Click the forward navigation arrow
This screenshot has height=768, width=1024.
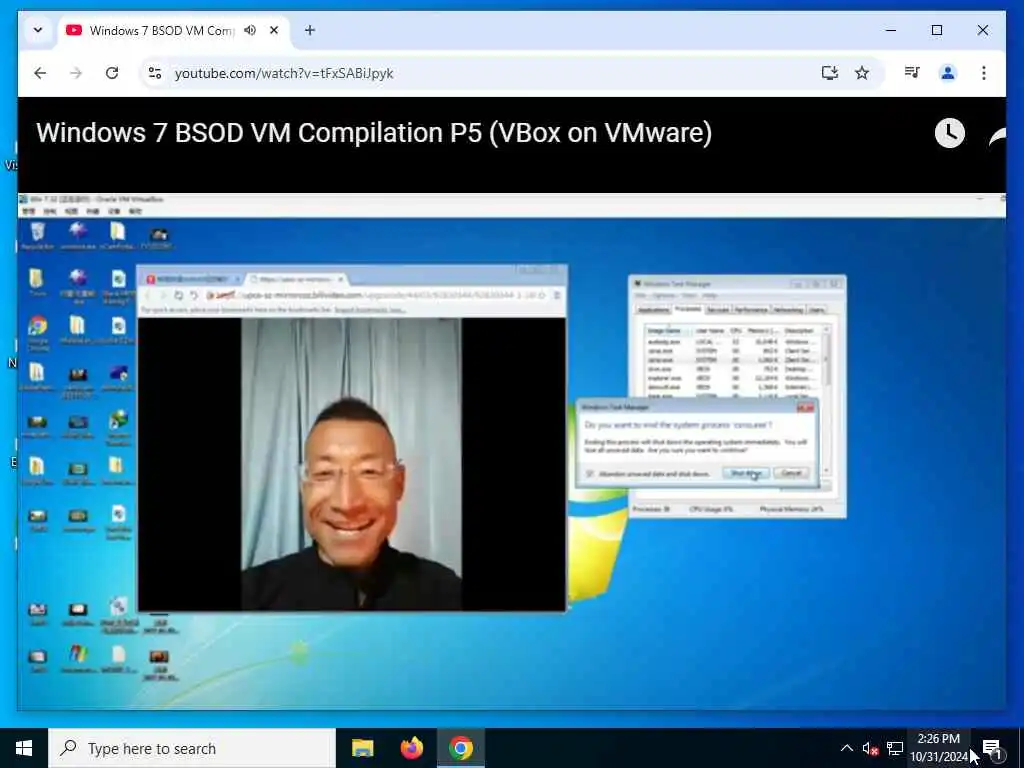coord(76,73)
